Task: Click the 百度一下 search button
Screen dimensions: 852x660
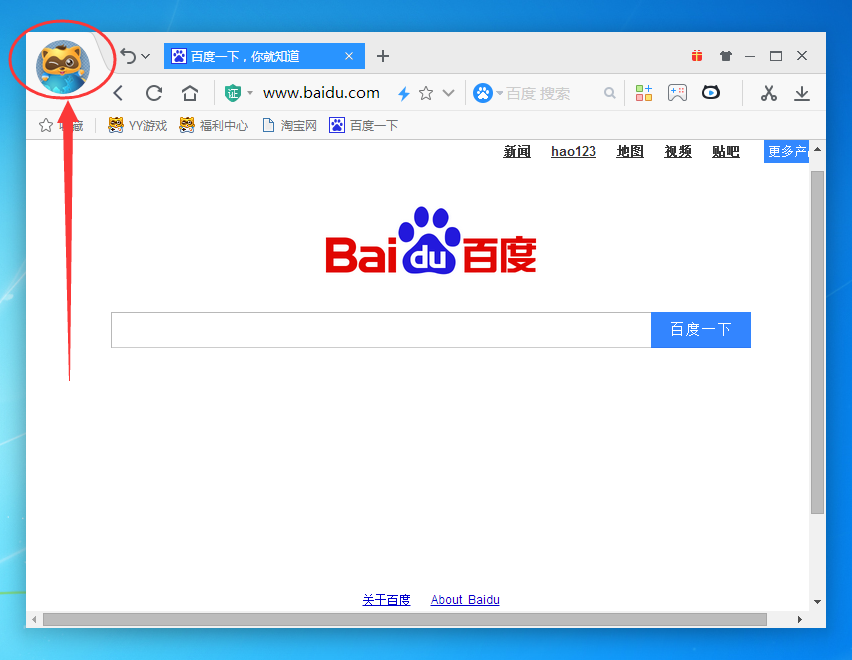Action: coord(700,329)
